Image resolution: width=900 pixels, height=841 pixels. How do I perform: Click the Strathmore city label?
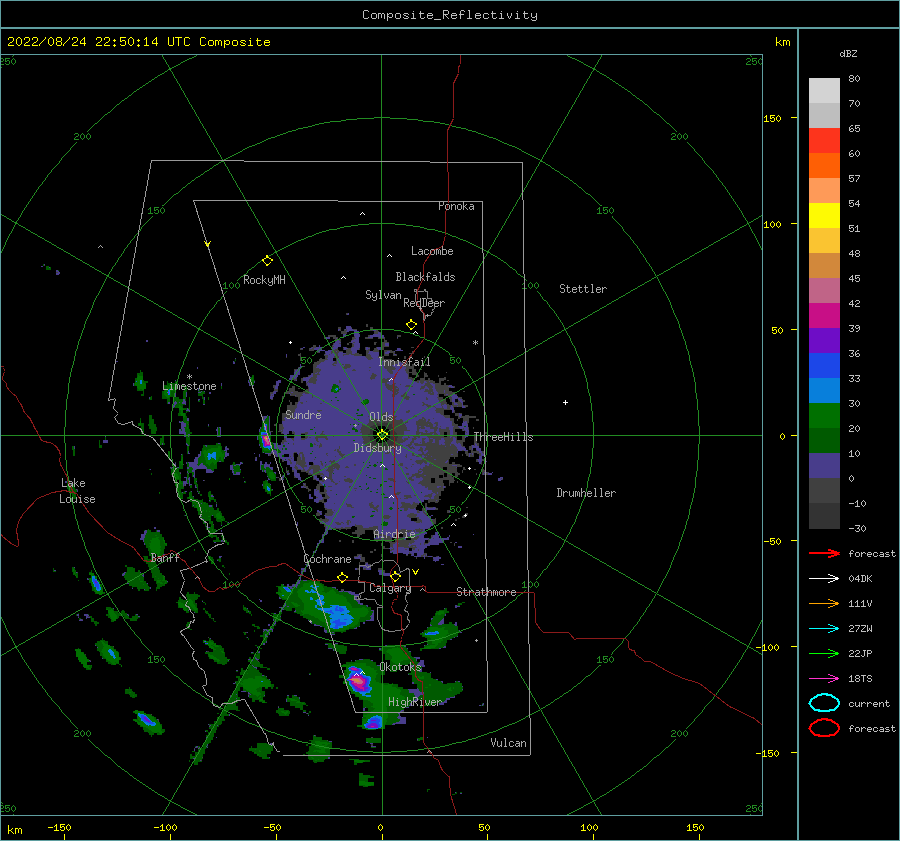(486, 592)
